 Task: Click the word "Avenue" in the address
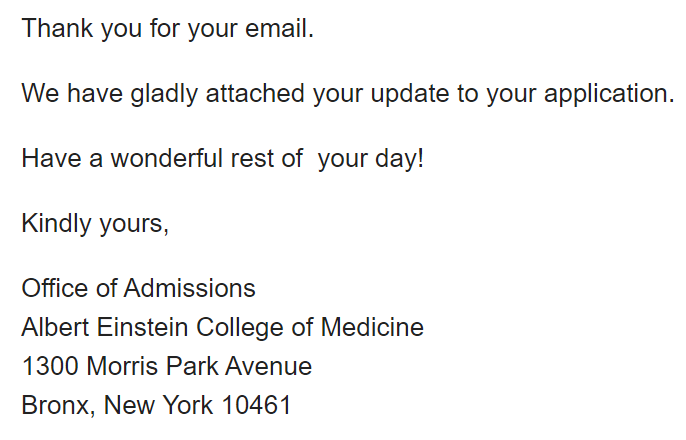point(268,367)
